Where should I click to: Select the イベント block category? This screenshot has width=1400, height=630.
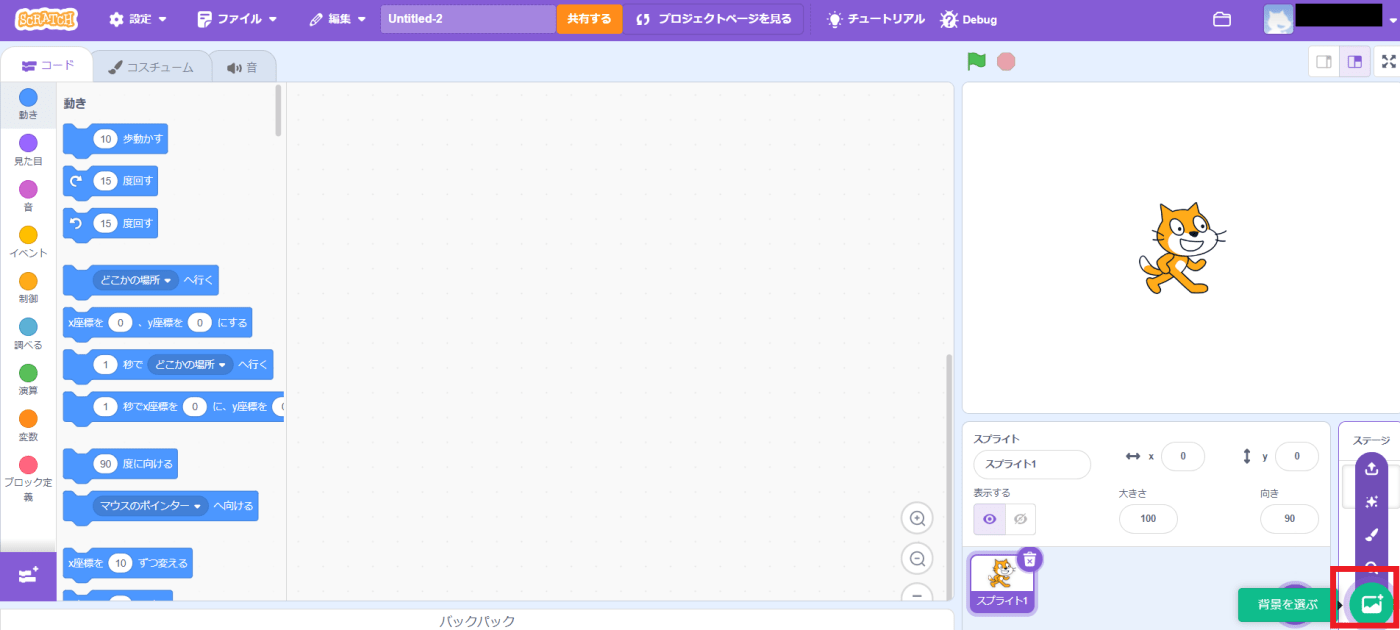28,243
